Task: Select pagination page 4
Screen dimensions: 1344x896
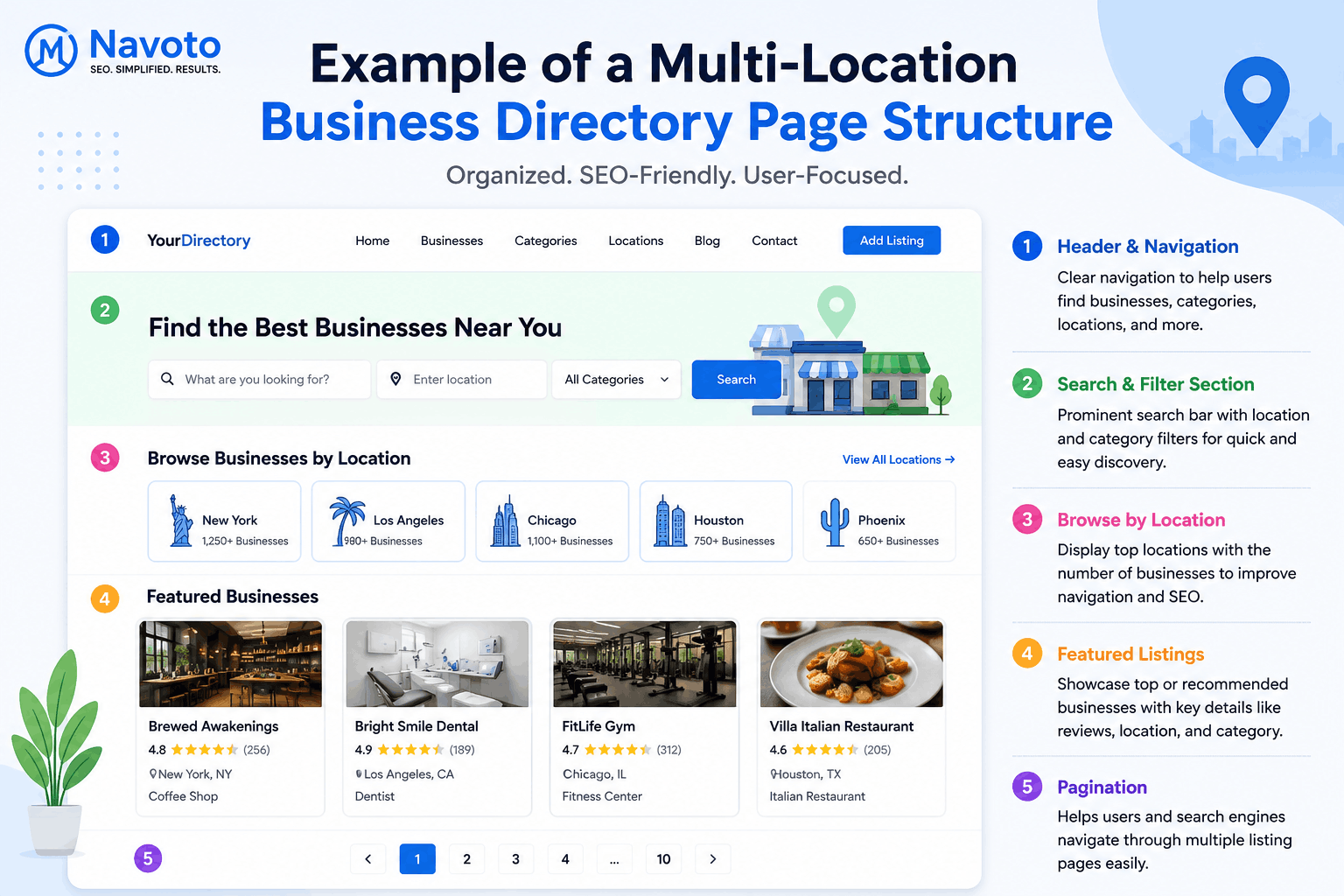Action: pyautogui.click(x=565, y=859)
